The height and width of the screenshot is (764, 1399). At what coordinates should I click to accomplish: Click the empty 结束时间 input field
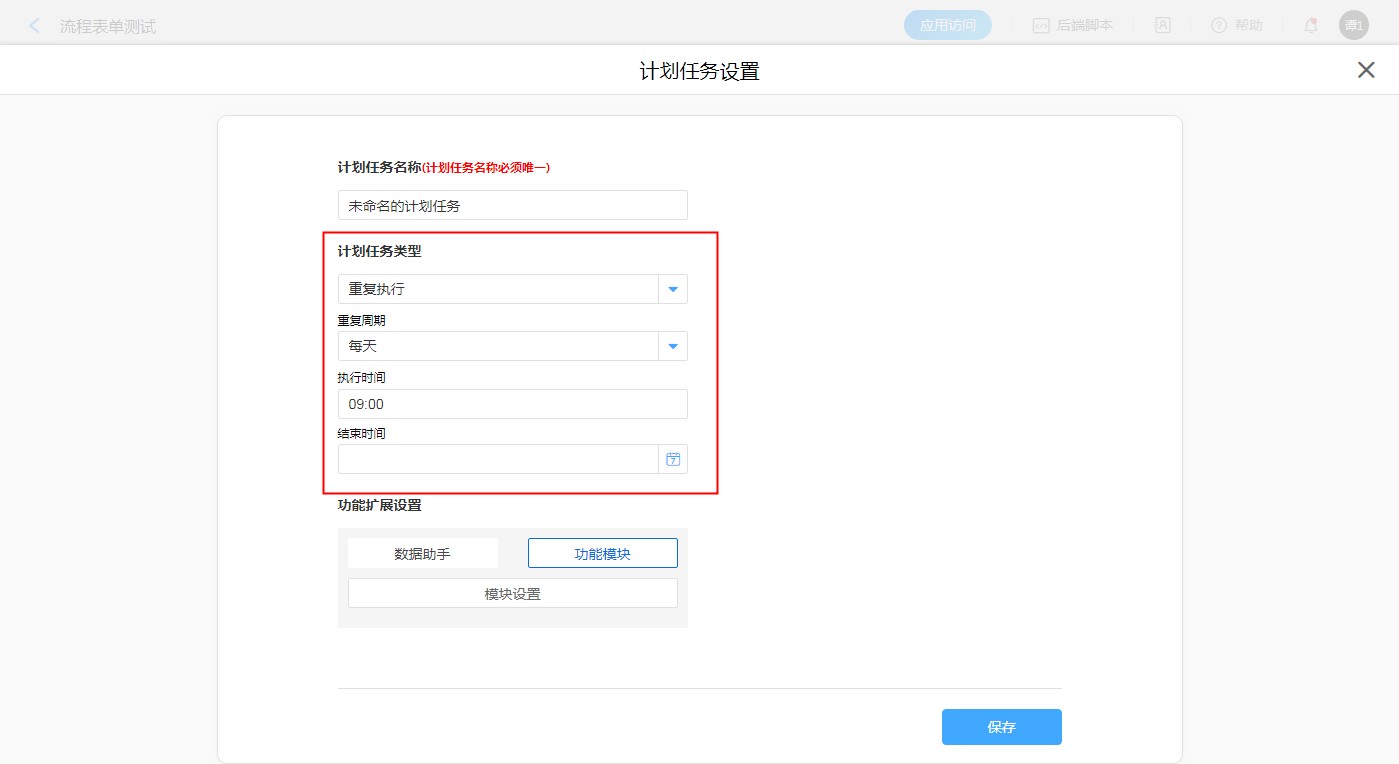tap(497, 459)
